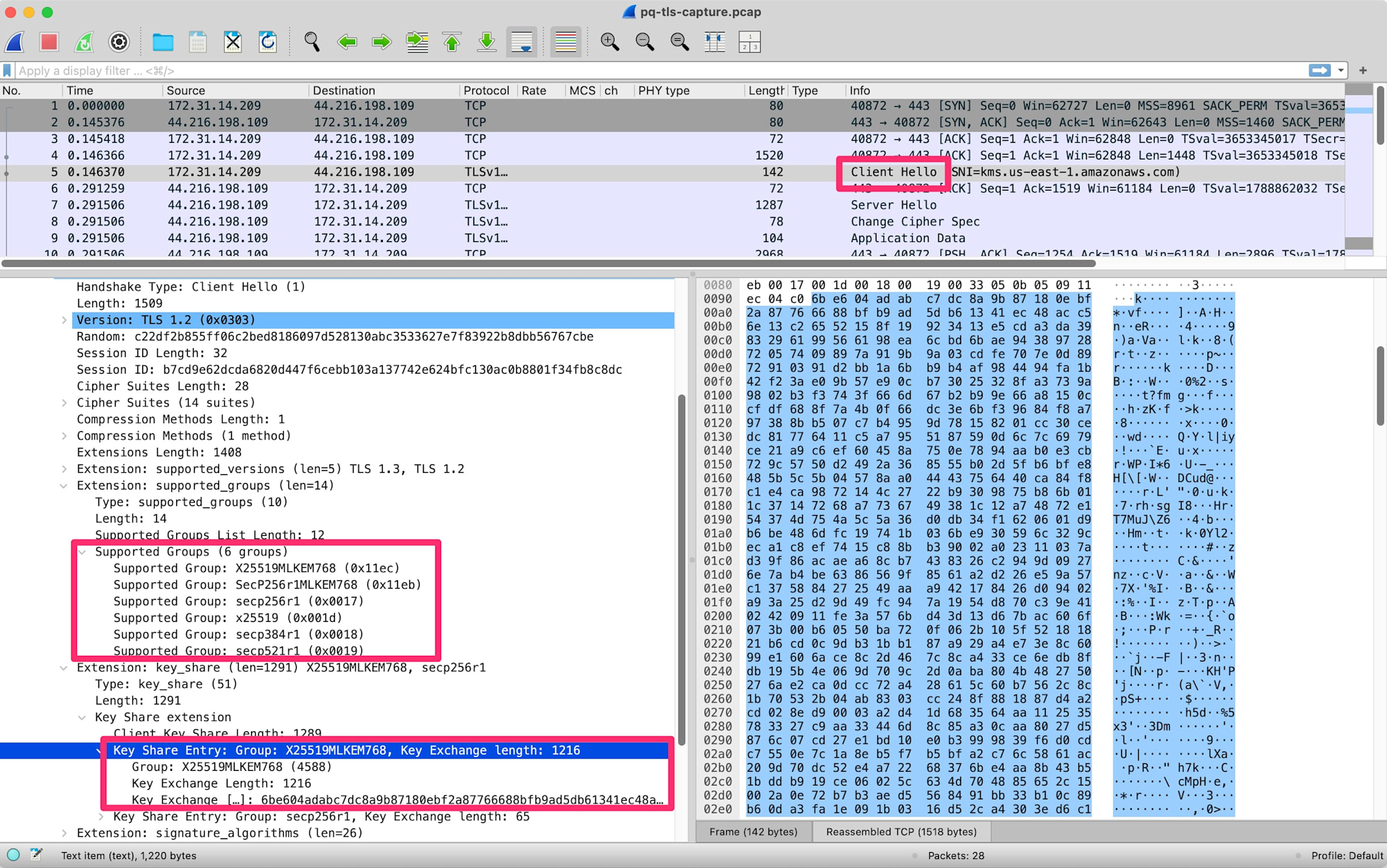The image size is (1387, 868).
Task: Sort packets by the Info column
Action: click(1094, 91)
